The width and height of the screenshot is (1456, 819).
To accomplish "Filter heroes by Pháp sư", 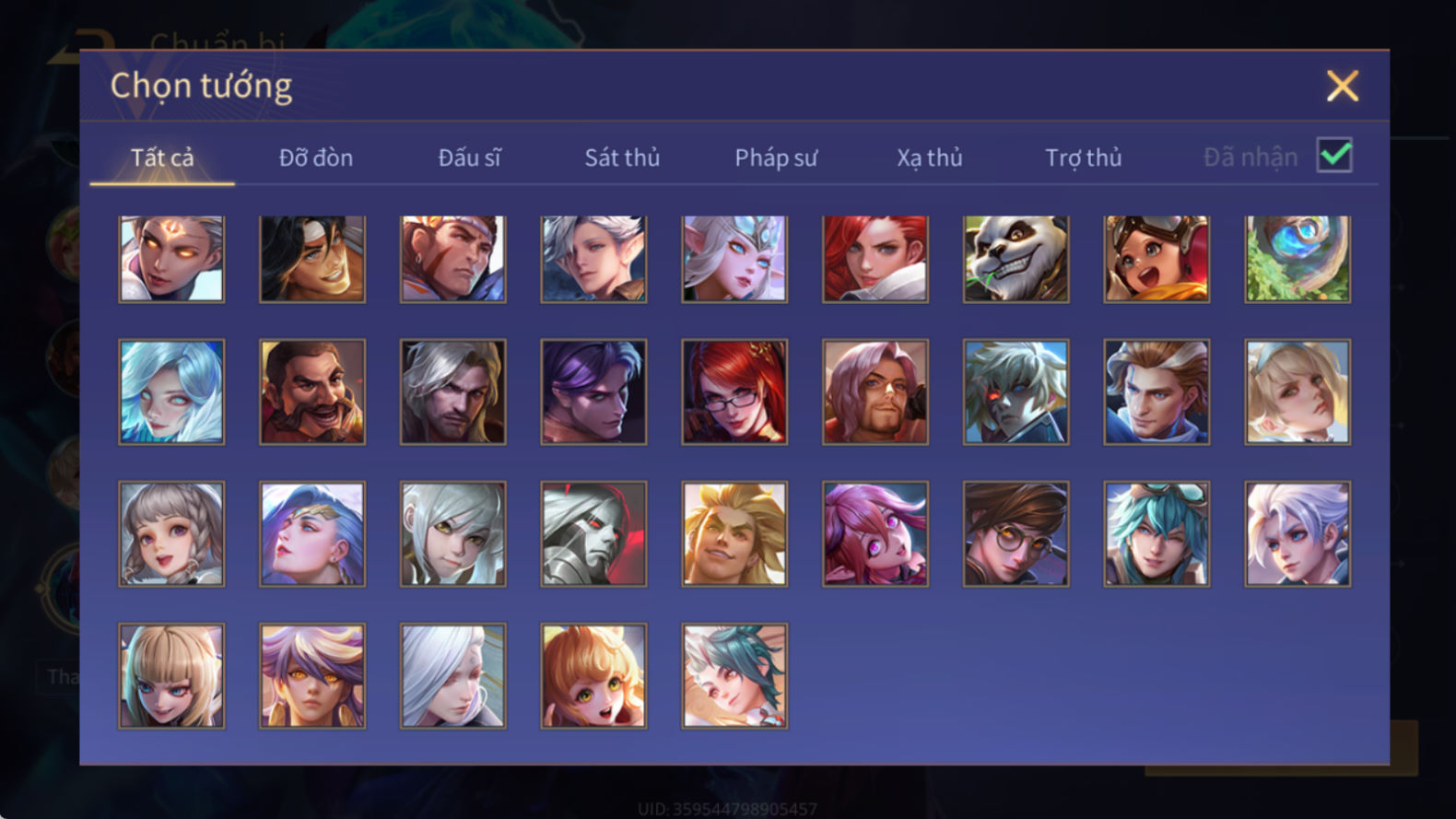I will tap(776, 158).
